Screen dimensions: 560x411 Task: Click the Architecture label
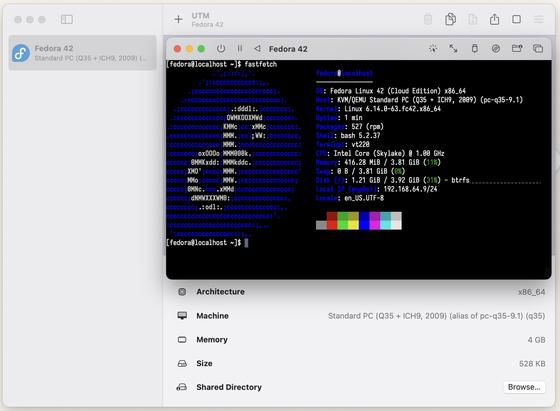pyautogui.click(x=220, y=292)
